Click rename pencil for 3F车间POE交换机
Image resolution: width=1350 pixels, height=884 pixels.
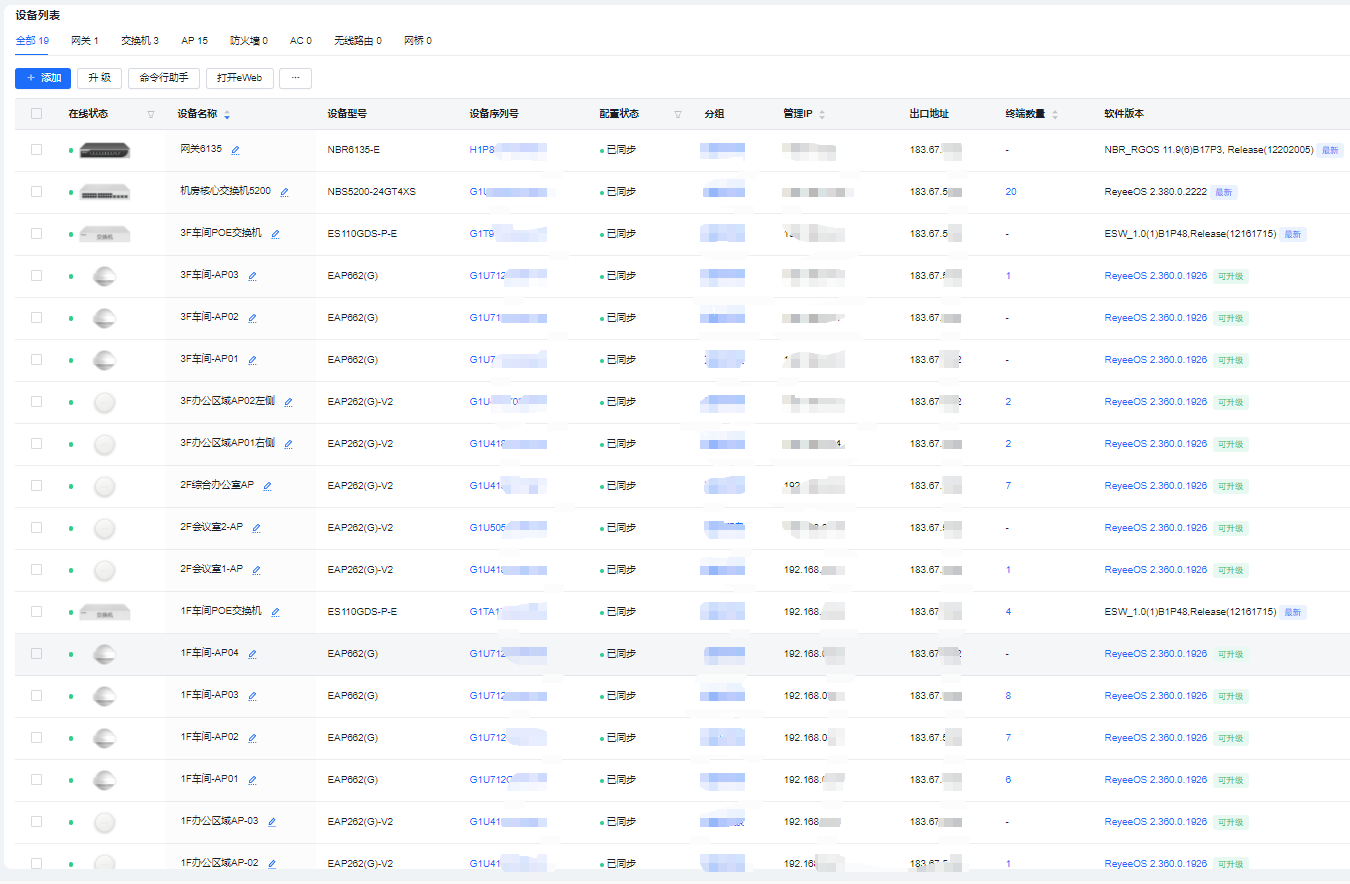(x=275, y=234)
